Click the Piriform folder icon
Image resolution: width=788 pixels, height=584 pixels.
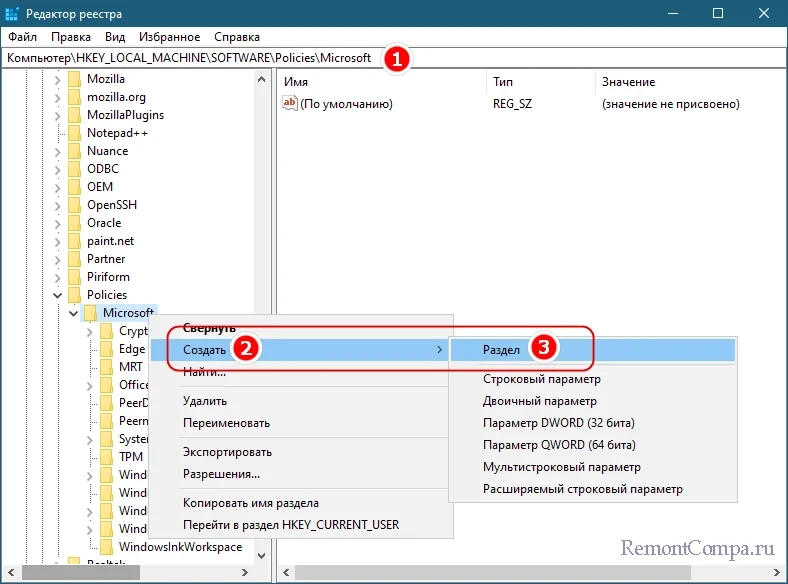[x=74, y=277]
